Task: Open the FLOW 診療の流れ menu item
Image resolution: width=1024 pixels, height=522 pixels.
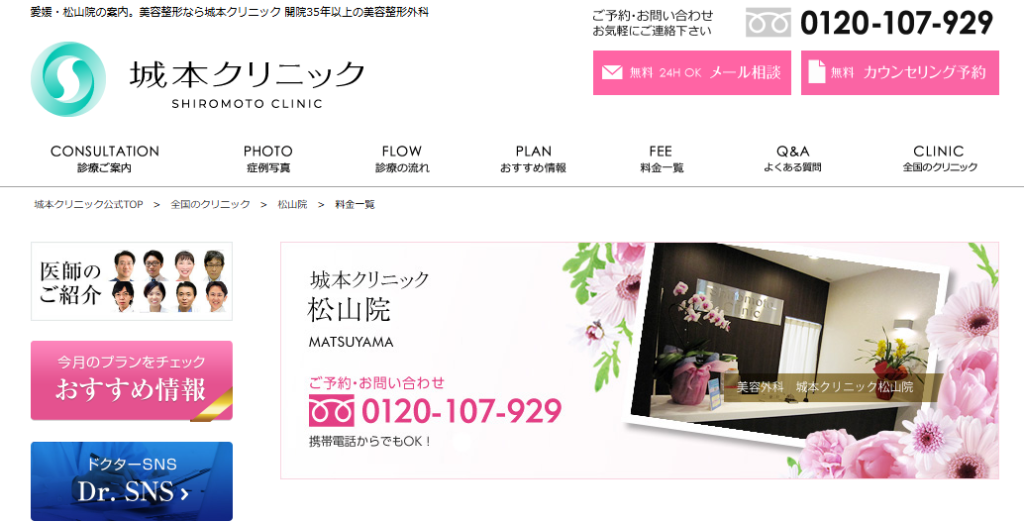Action: [402, 159]
